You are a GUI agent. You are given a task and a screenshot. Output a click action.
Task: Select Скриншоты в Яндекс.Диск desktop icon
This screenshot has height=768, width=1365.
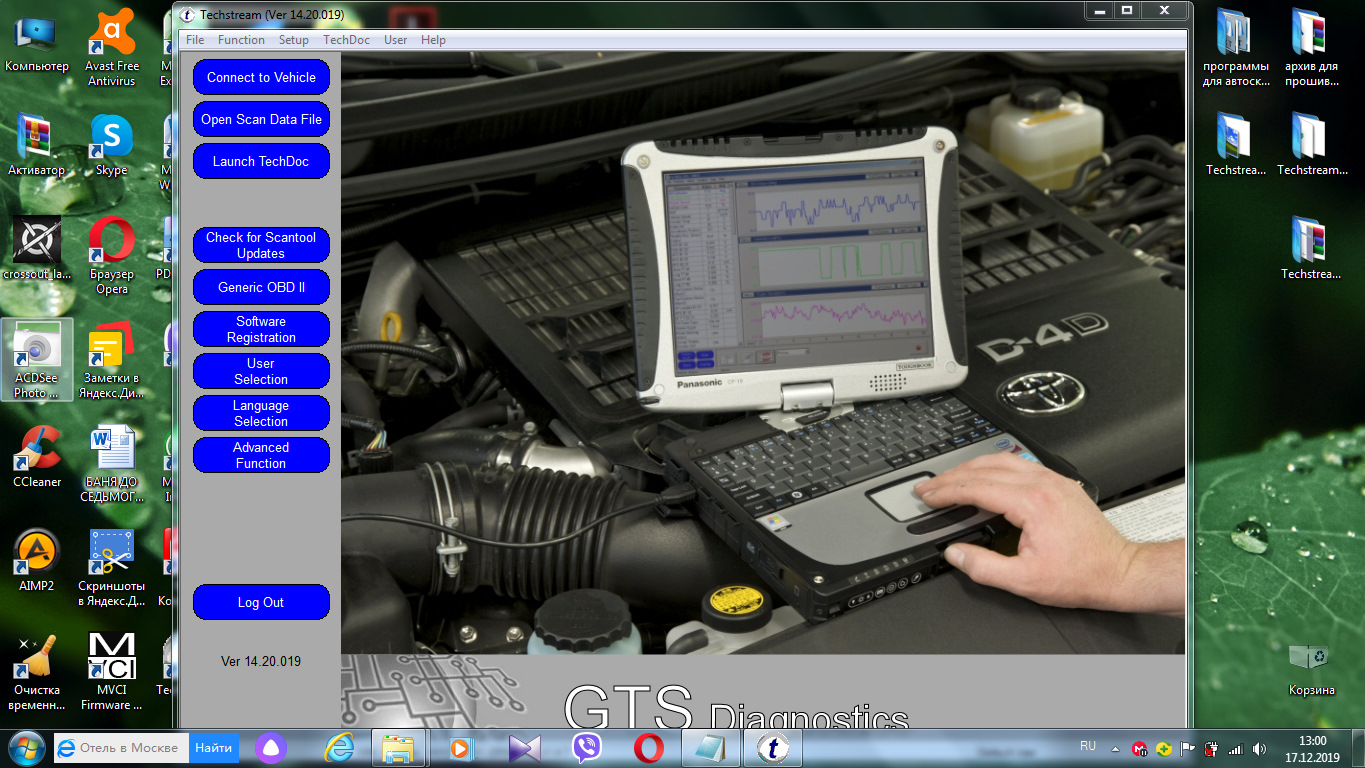click(112, 568)
